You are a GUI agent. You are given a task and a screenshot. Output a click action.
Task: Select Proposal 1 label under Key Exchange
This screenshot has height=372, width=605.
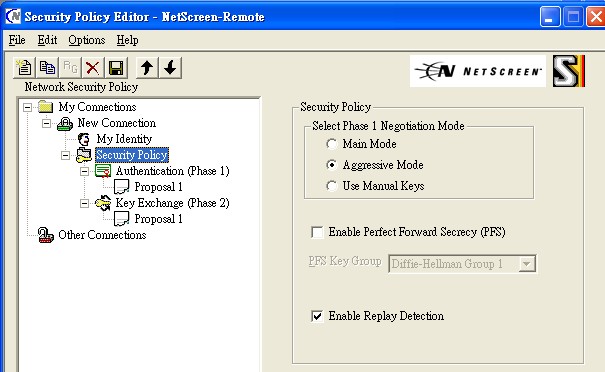[x=159, y=219]
